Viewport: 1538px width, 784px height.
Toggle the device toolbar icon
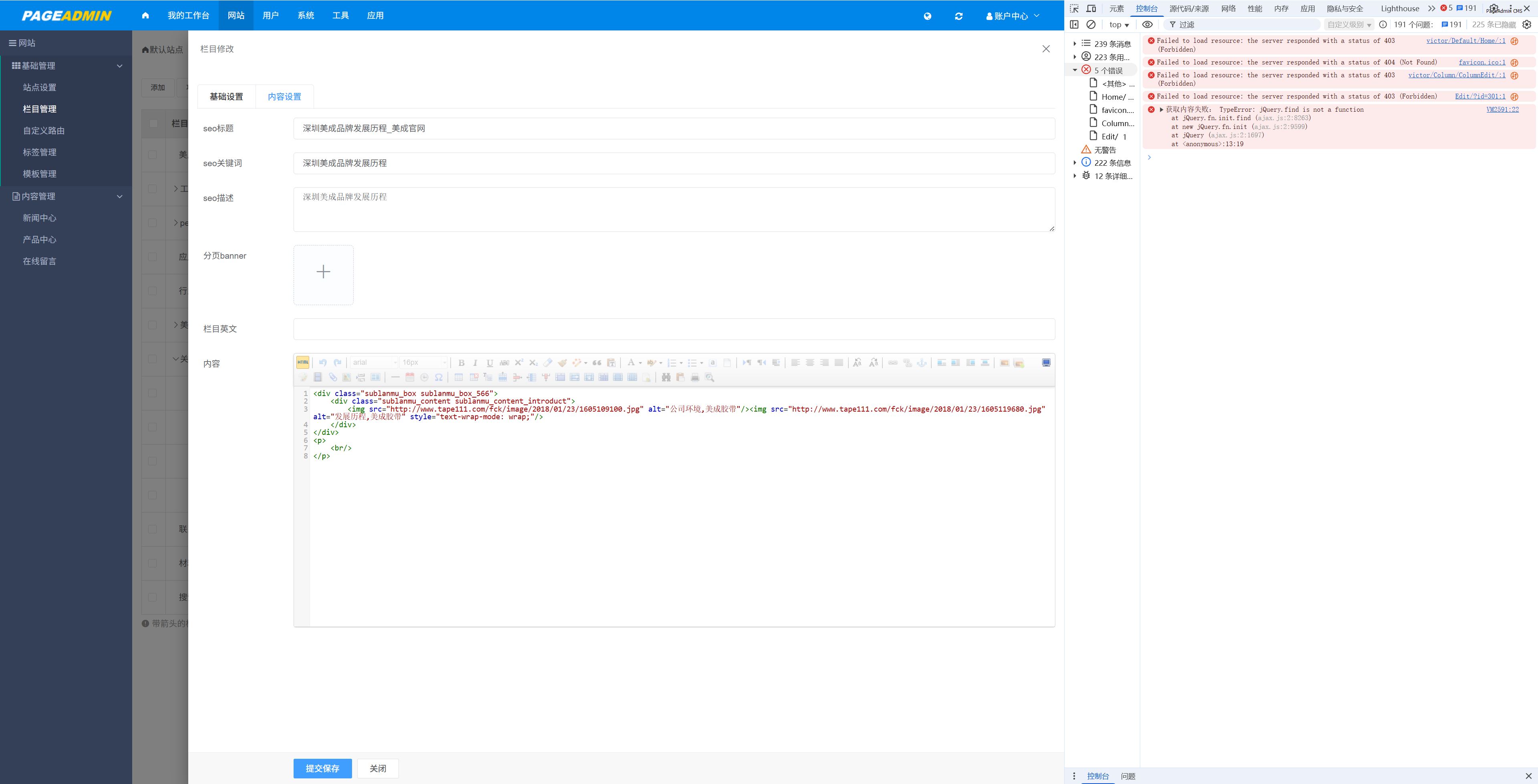1091,8
